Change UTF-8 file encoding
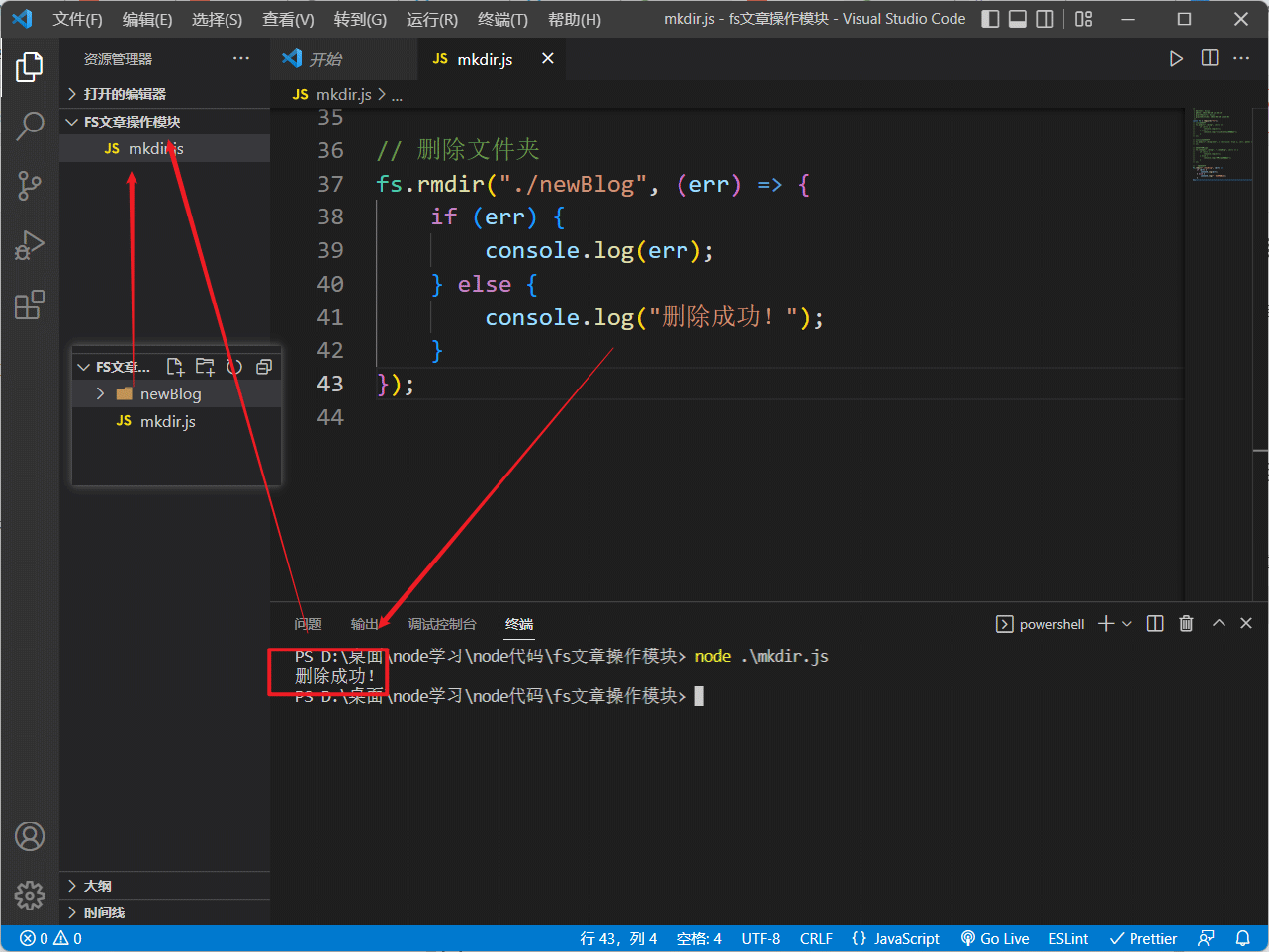 (761, 938)
